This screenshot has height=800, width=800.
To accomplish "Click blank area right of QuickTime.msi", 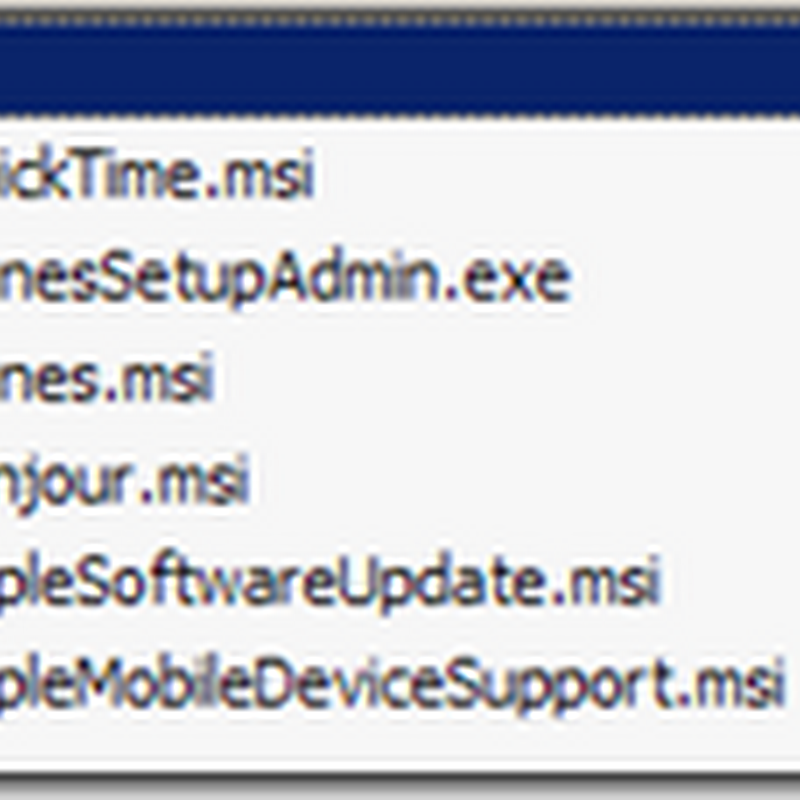I will 556,174.
